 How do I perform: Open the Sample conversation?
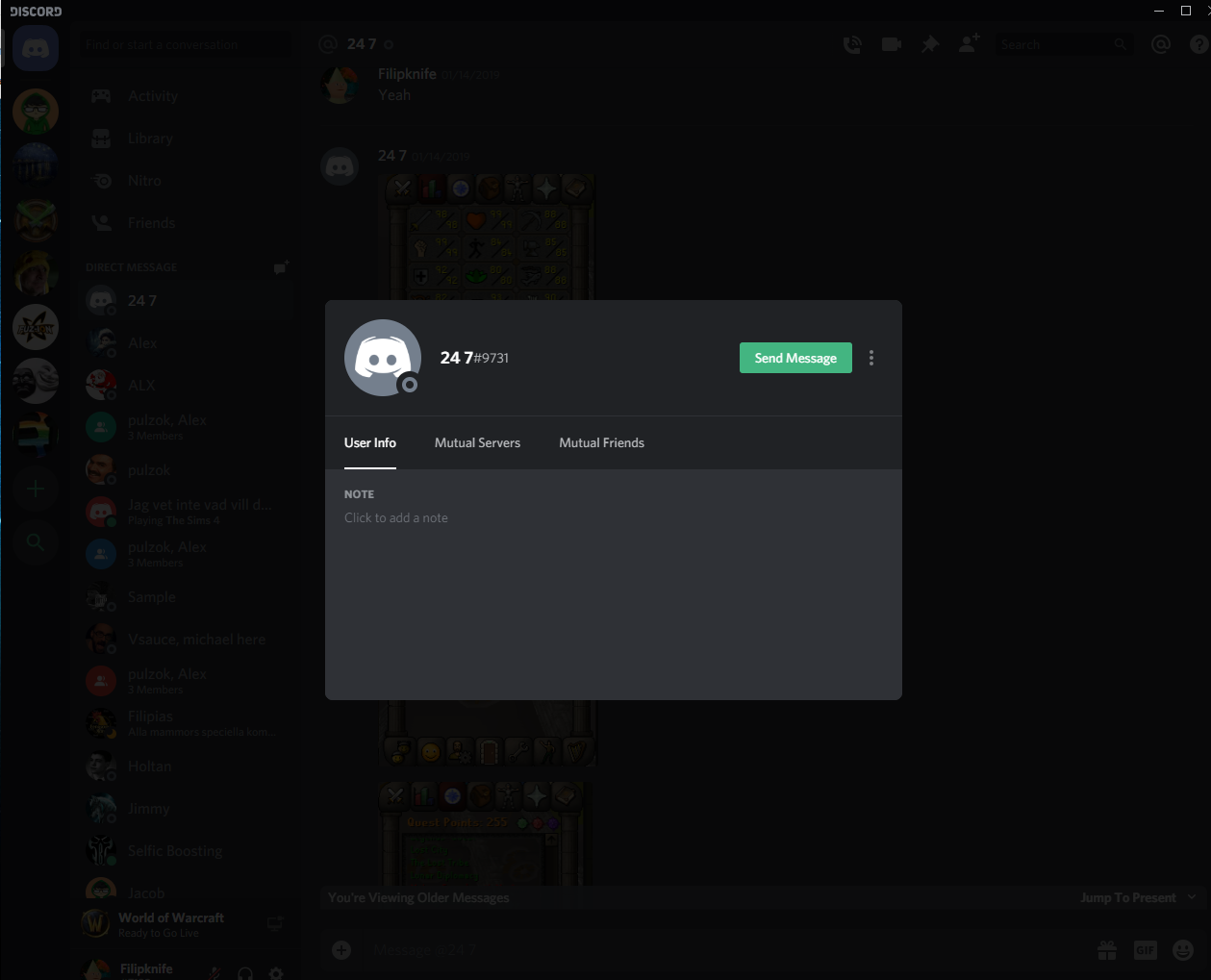click(188, 597)
